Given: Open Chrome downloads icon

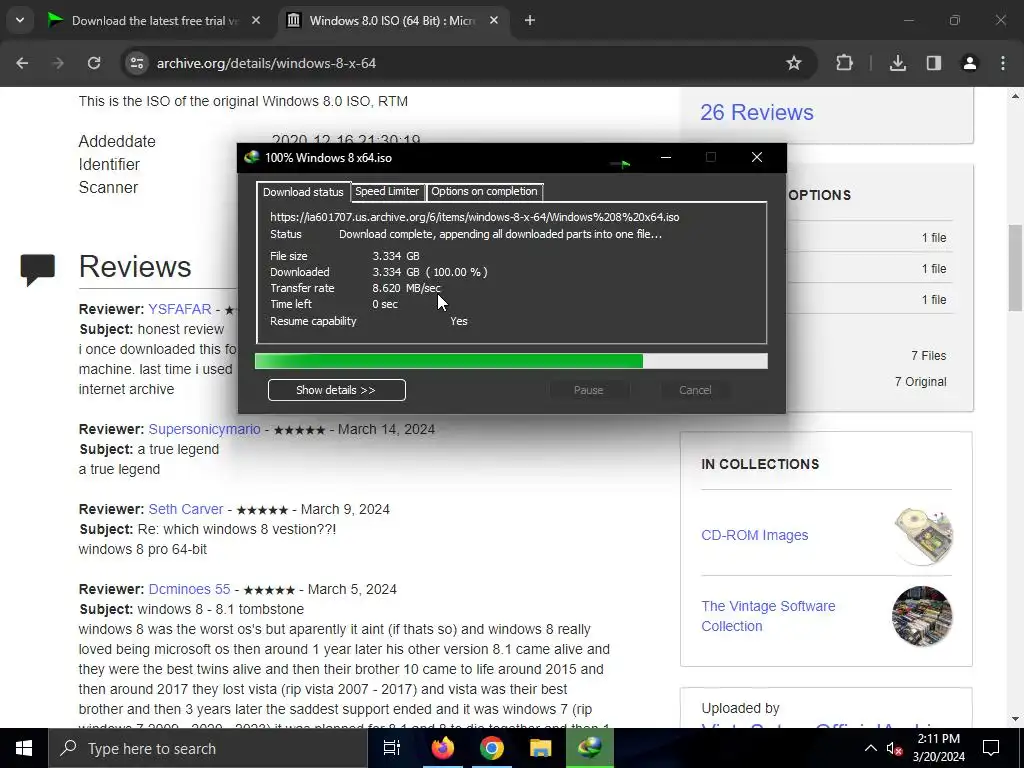Looking at the screenshot, I should point(898,63).
